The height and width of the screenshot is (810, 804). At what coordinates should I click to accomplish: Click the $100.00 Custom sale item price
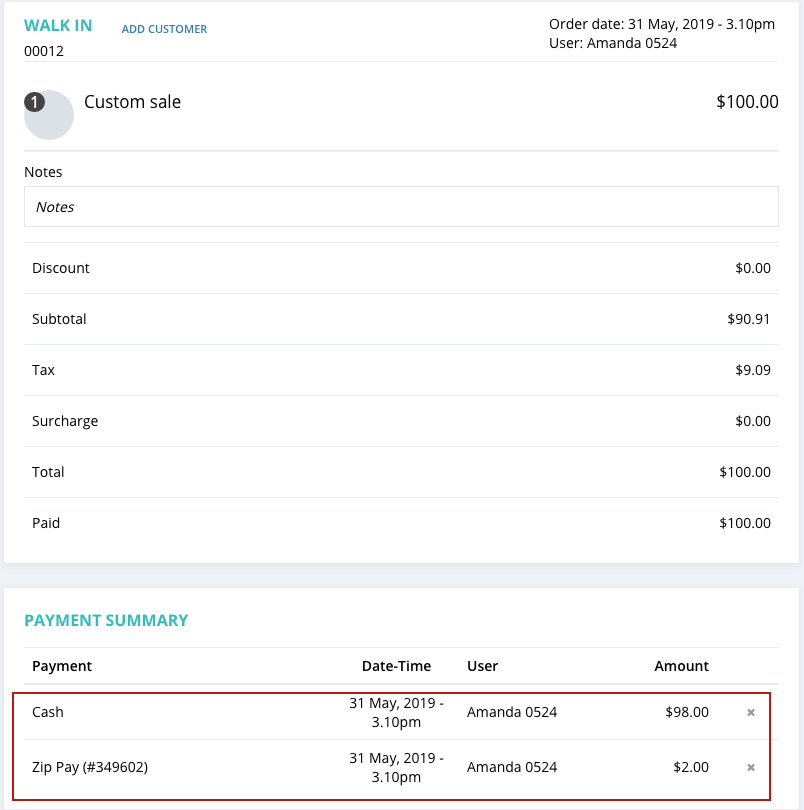pyautogui.click(x=747, y=102)
